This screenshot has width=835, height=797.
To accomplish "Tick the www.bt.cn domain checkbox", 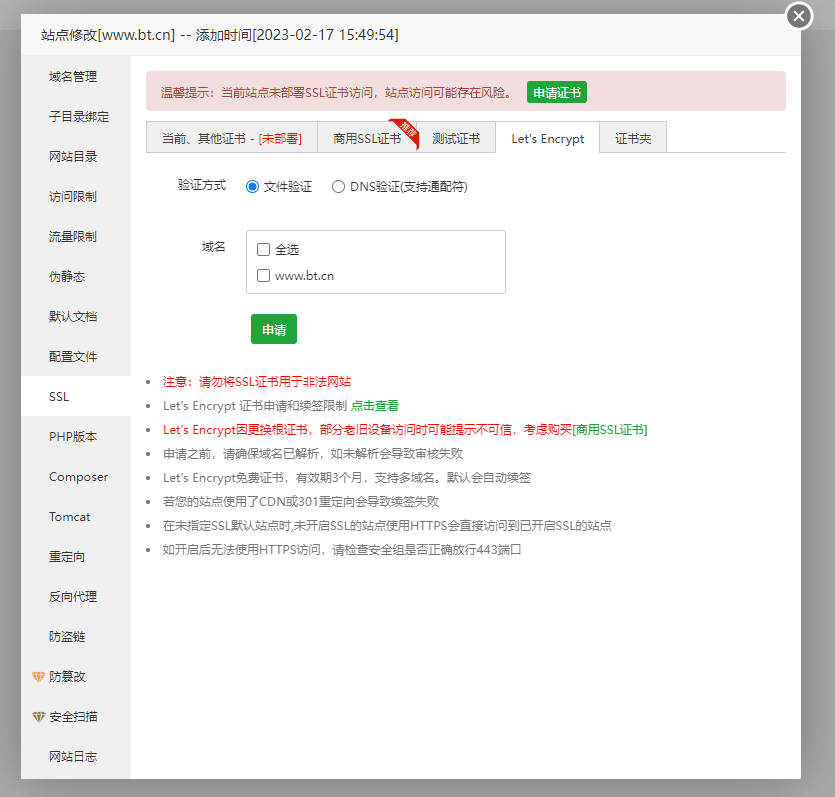I will pyautogui.click(x=264, y=275).
